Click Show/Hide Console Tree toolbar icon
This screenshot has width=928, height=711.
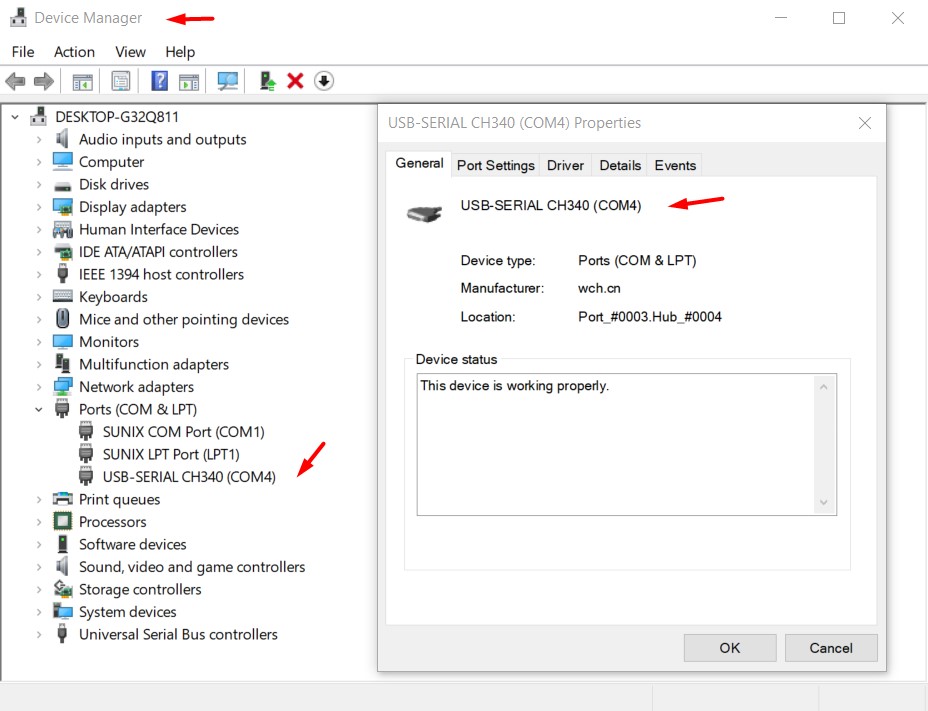(82, 81)
